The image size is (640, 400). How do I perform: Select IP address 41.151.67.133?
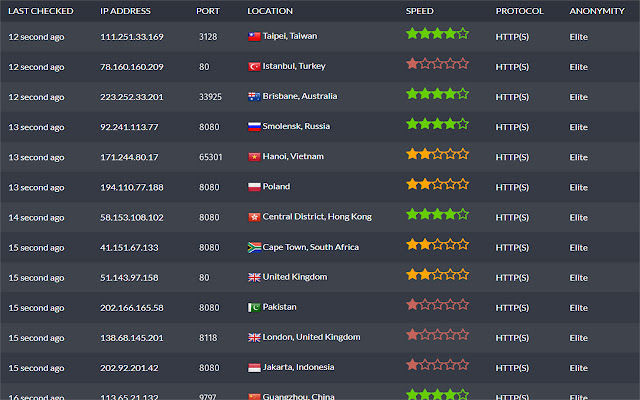point(129,248)
